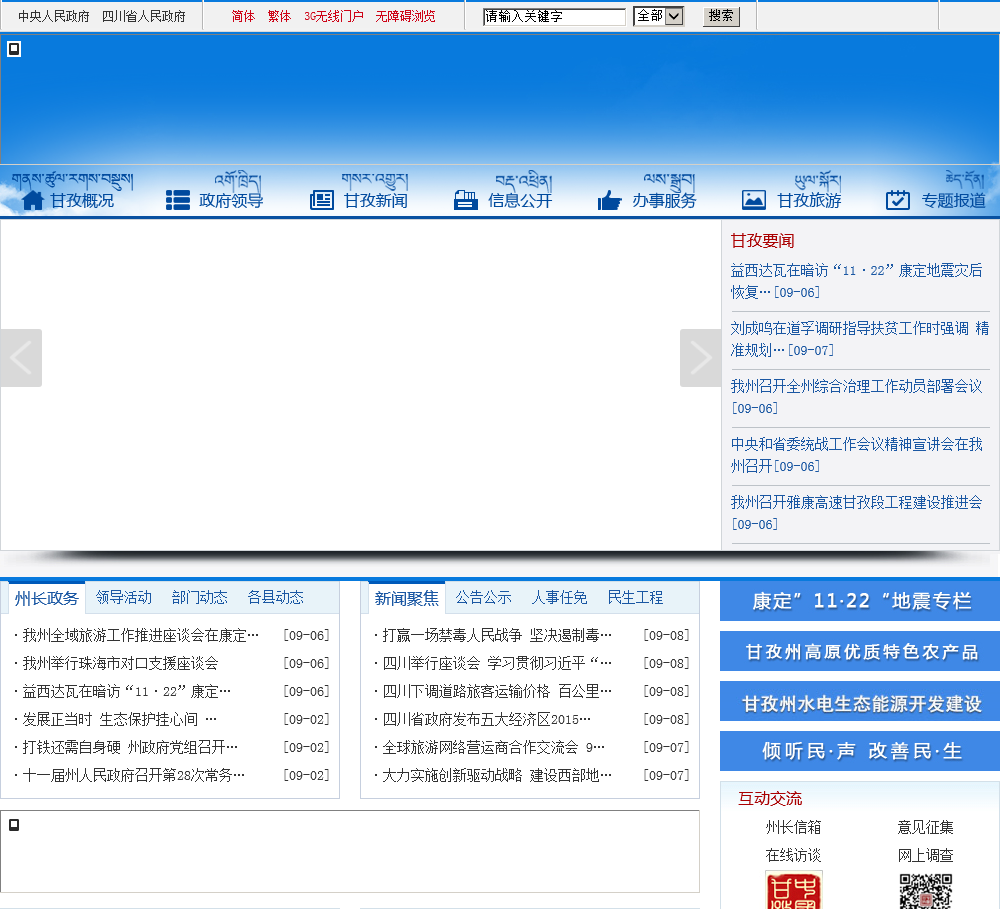Click the list icon beside 政府领导
This screenshot has height=909, width=1000.
(178, 200)
